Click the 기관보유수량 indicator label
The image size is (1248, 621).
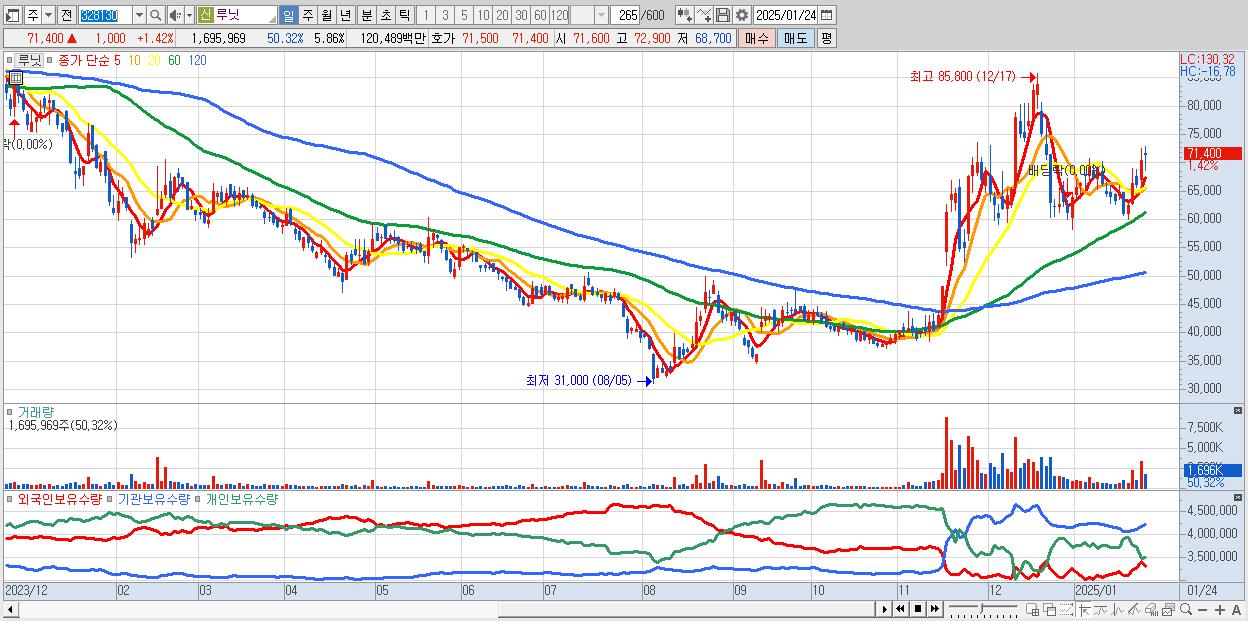click(x=154, y=497)
